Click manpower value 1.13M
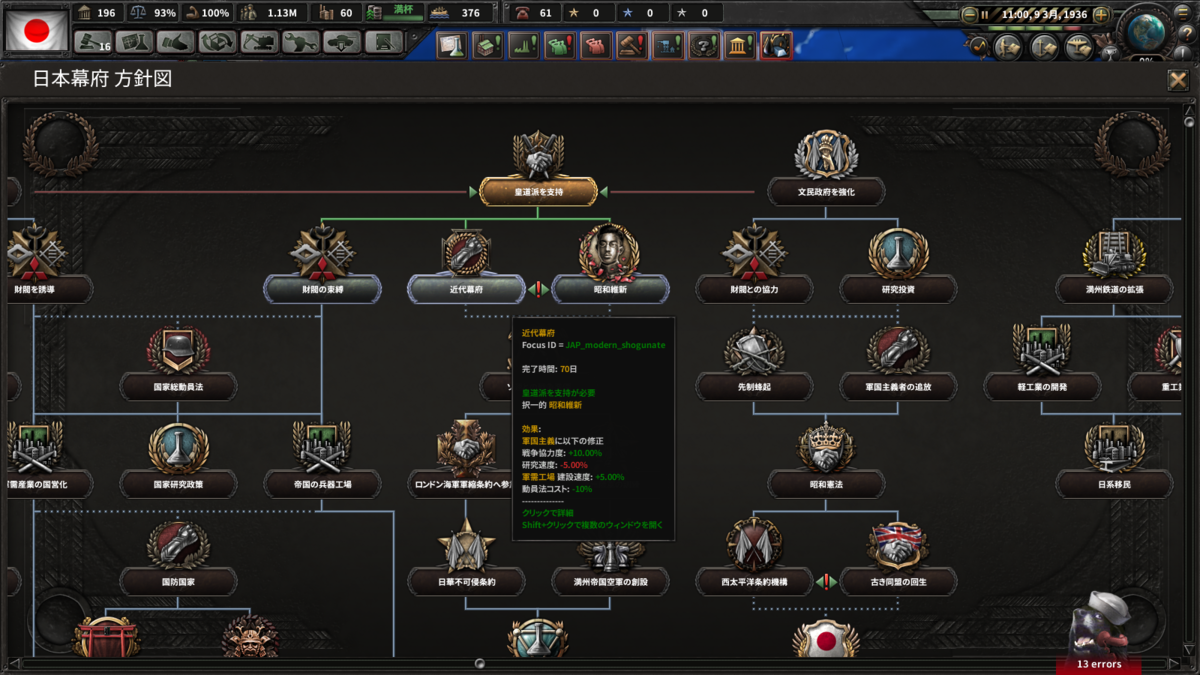The image size is (1200, 675). [281, 13]
